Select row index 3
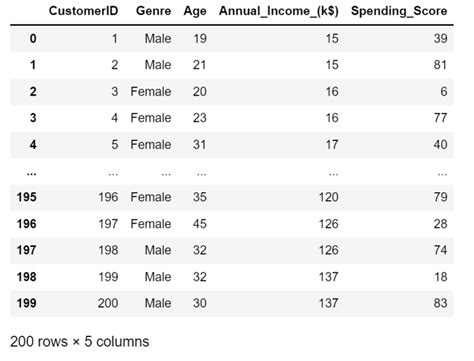474x361 pixels. point(33,118)
